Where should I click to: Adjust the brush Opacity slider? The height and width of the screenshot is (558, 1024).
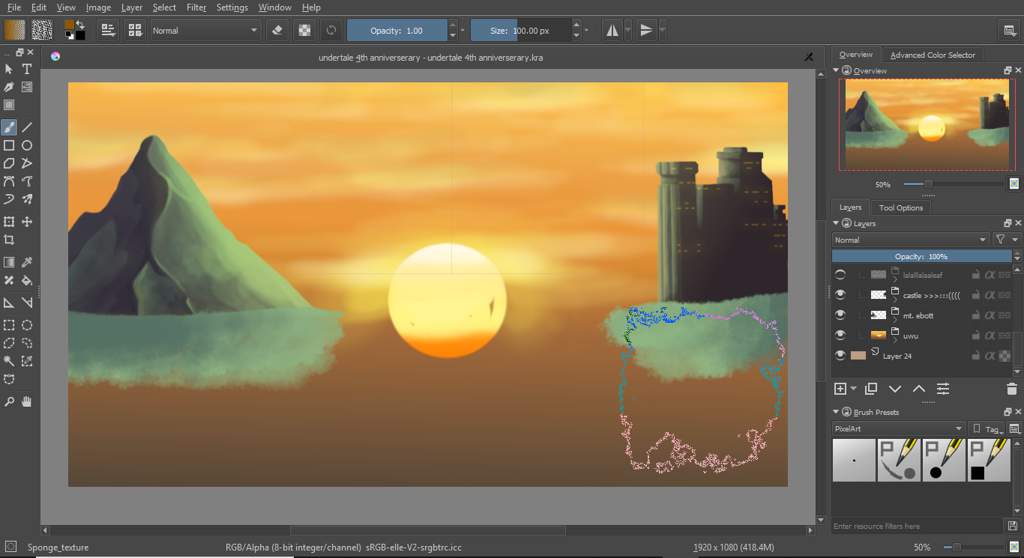(x=397, y=30)
